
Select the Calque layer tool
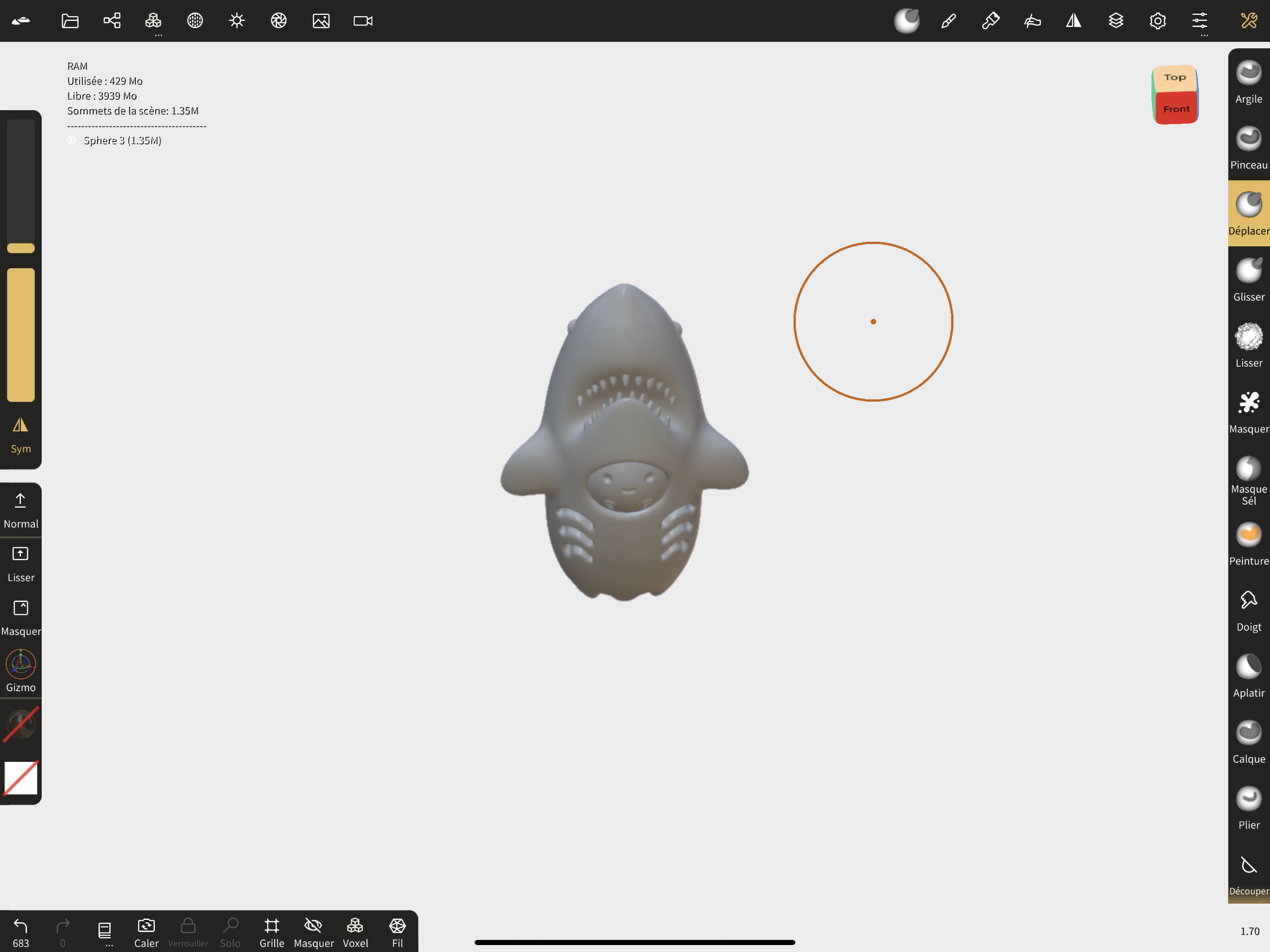click(x=1248, y=742)
